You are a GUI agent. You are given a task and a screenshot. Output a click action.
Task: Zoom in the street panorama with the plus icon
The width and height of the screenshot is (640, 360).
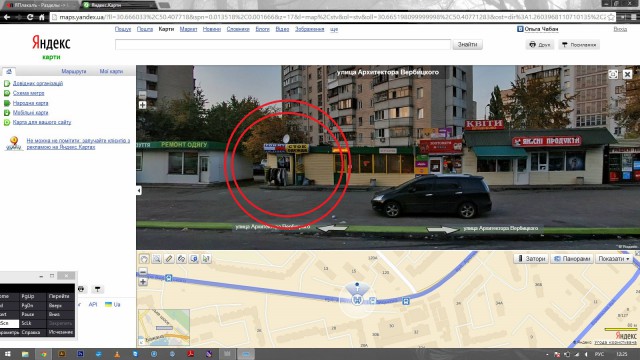(142, 105)
